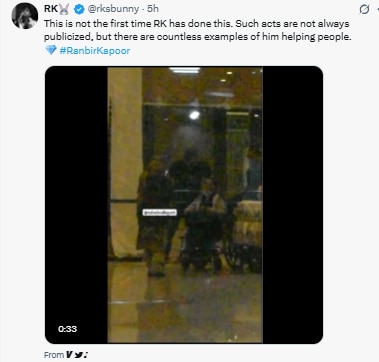Click the seated person in the video
Image resolution: width=379 pixels, height=362 pixels.
pos(205,223)
